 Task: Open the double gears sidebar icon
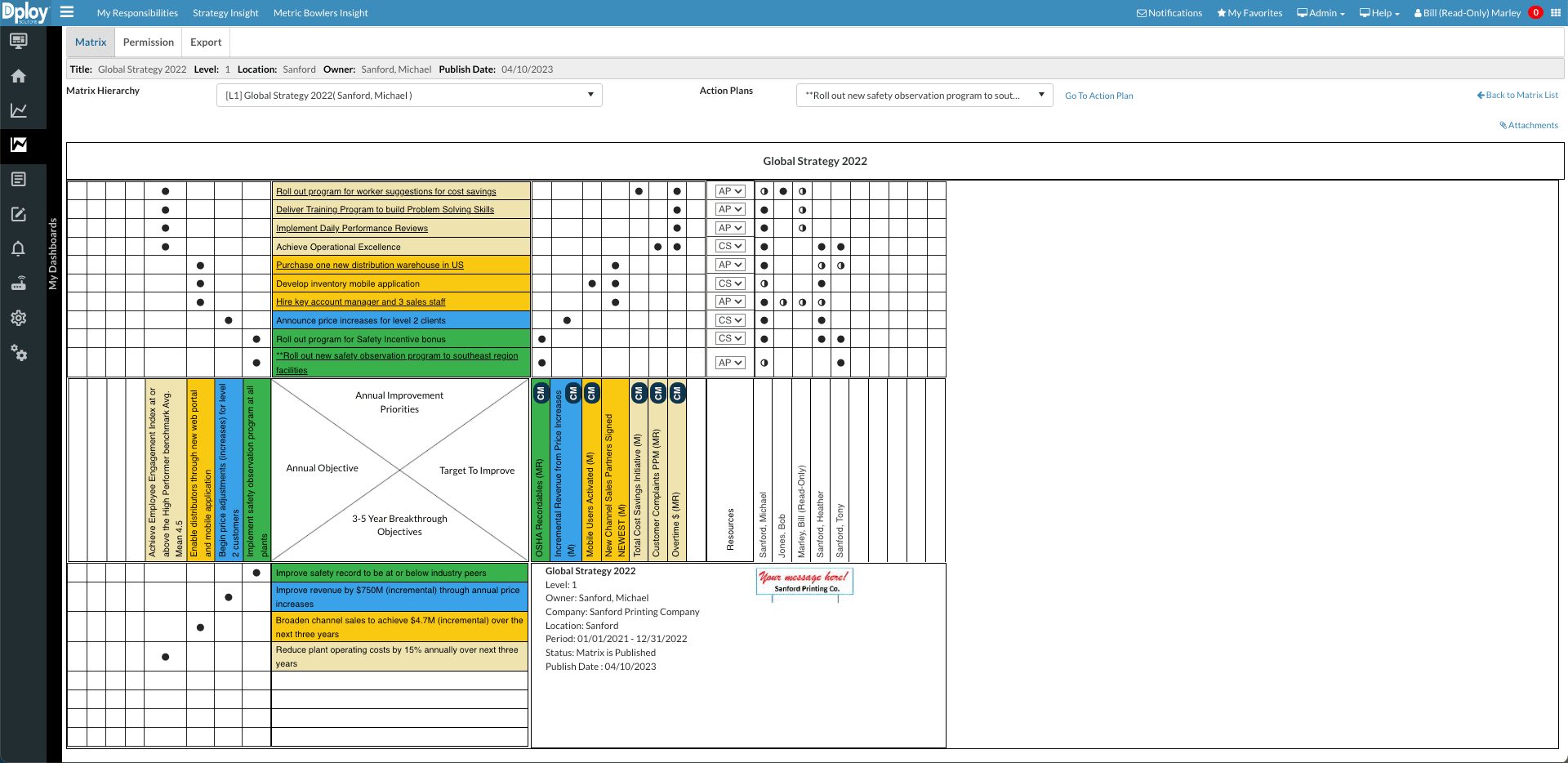[x=18, y=353]
